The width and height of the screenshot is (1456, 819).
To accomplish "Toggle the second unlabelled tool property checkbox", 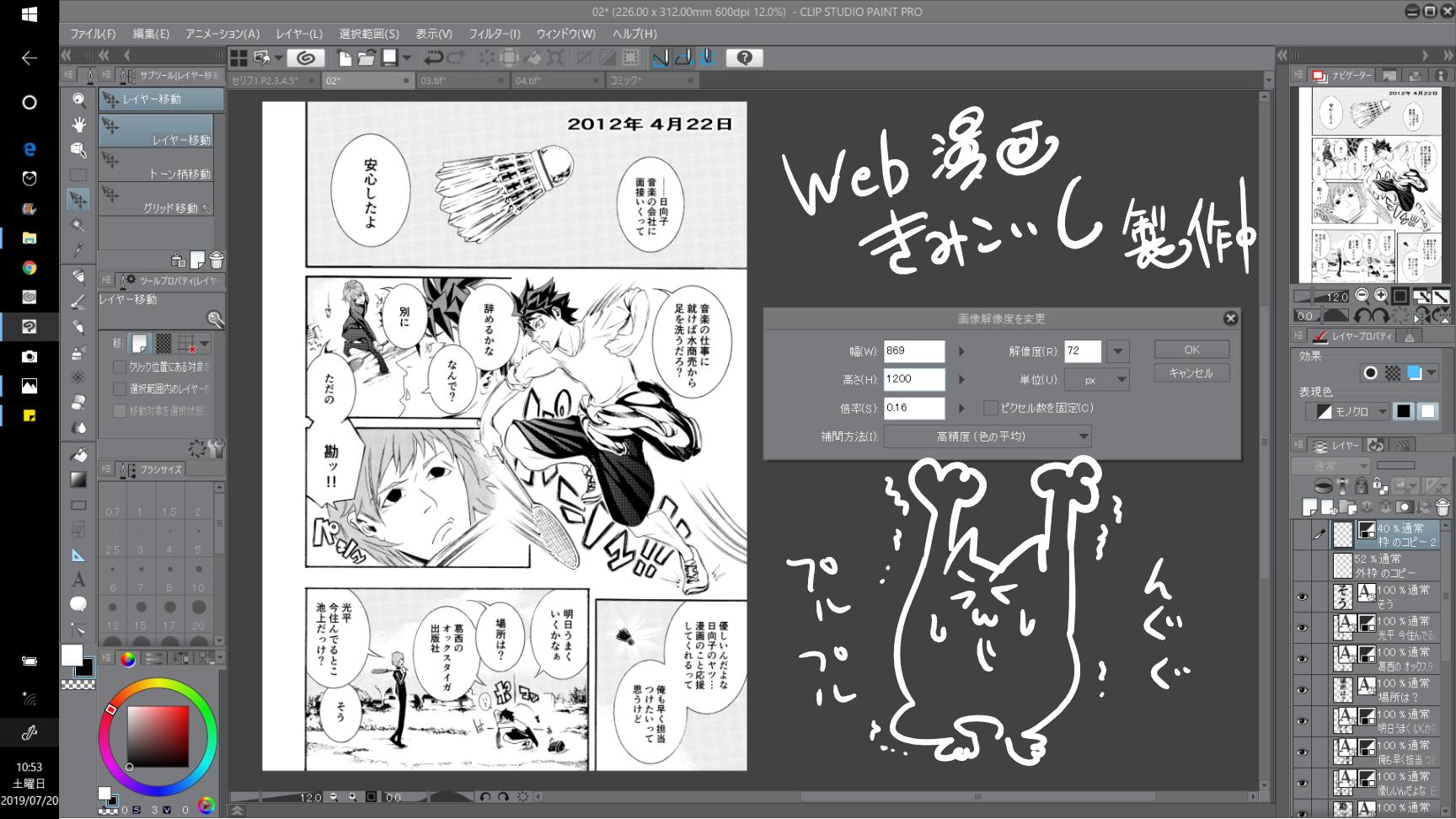I will click(x=120, y=389).
